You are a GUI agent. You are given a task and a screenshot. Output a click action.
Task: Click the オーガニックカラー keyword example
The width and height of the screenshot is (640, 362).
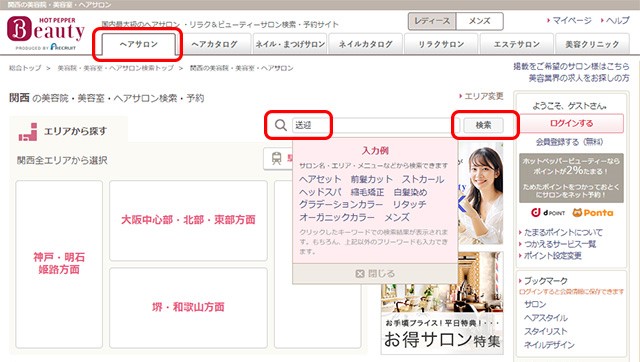pyautogui.click(x=337, y=217)
